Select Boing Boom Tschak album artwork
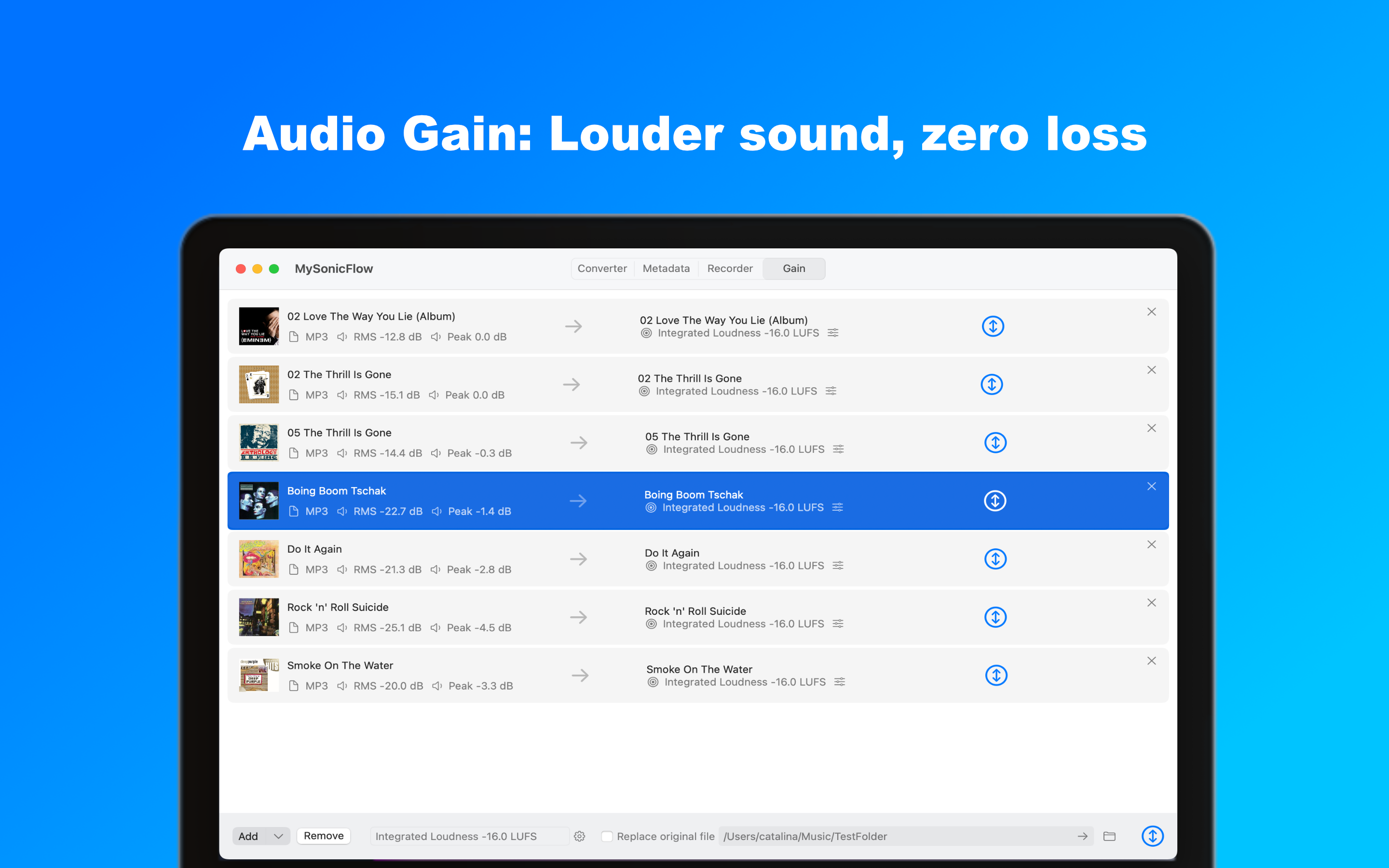 coord(259,501)
